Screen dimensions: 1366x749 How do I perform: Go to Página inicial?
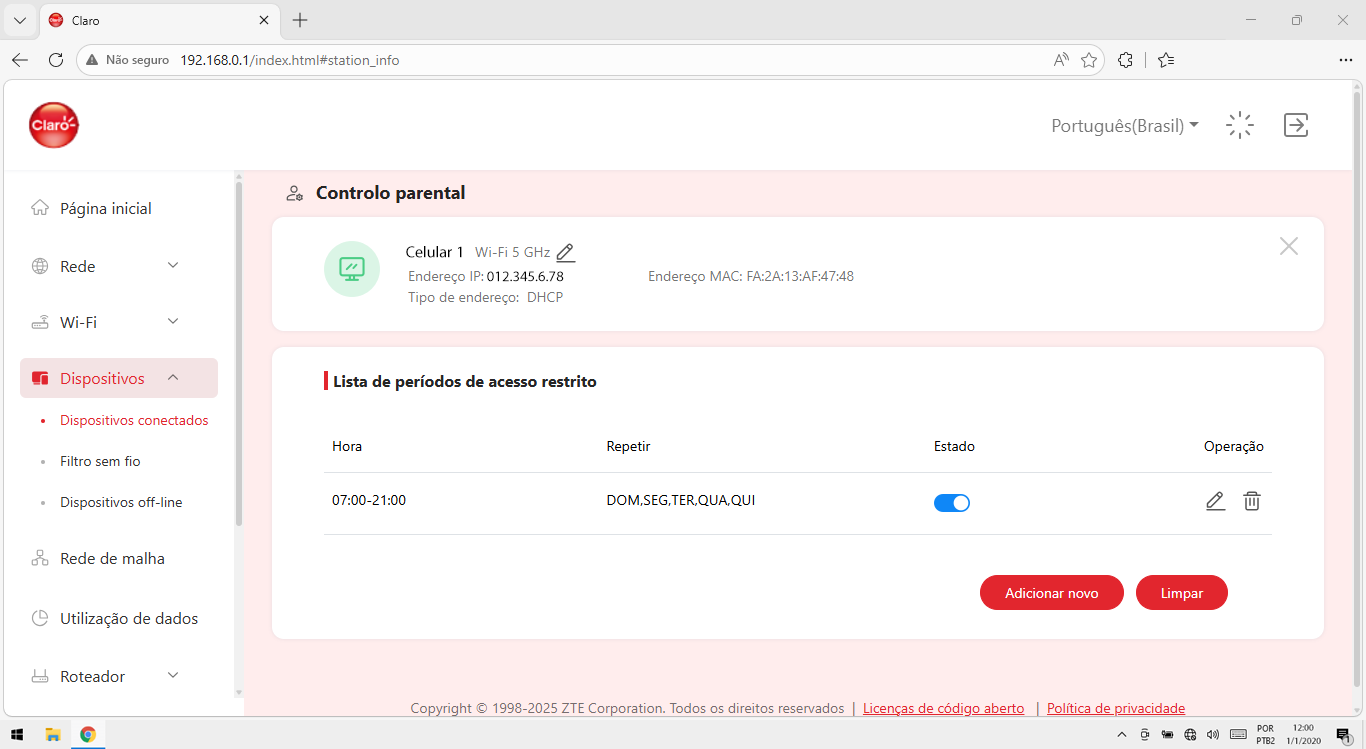105,208
